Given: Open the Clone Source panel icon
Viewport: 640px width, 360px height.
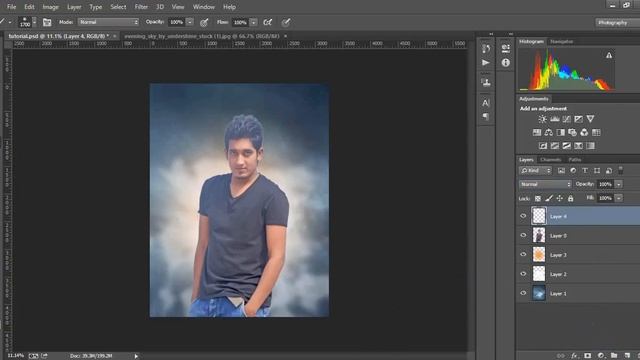Looking at the screenshot, I should [485, 82].
